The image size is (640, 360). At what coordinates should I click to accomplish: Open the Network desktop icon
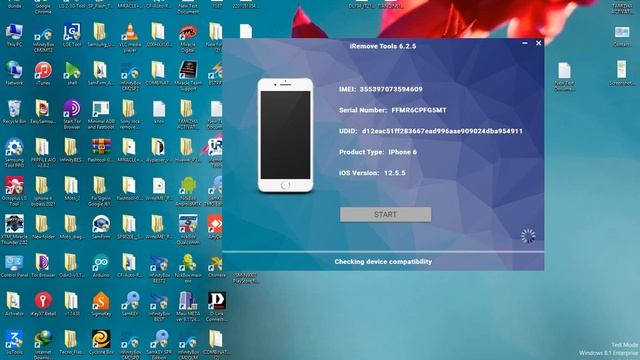pyautogui.click(x=14, y=73)
